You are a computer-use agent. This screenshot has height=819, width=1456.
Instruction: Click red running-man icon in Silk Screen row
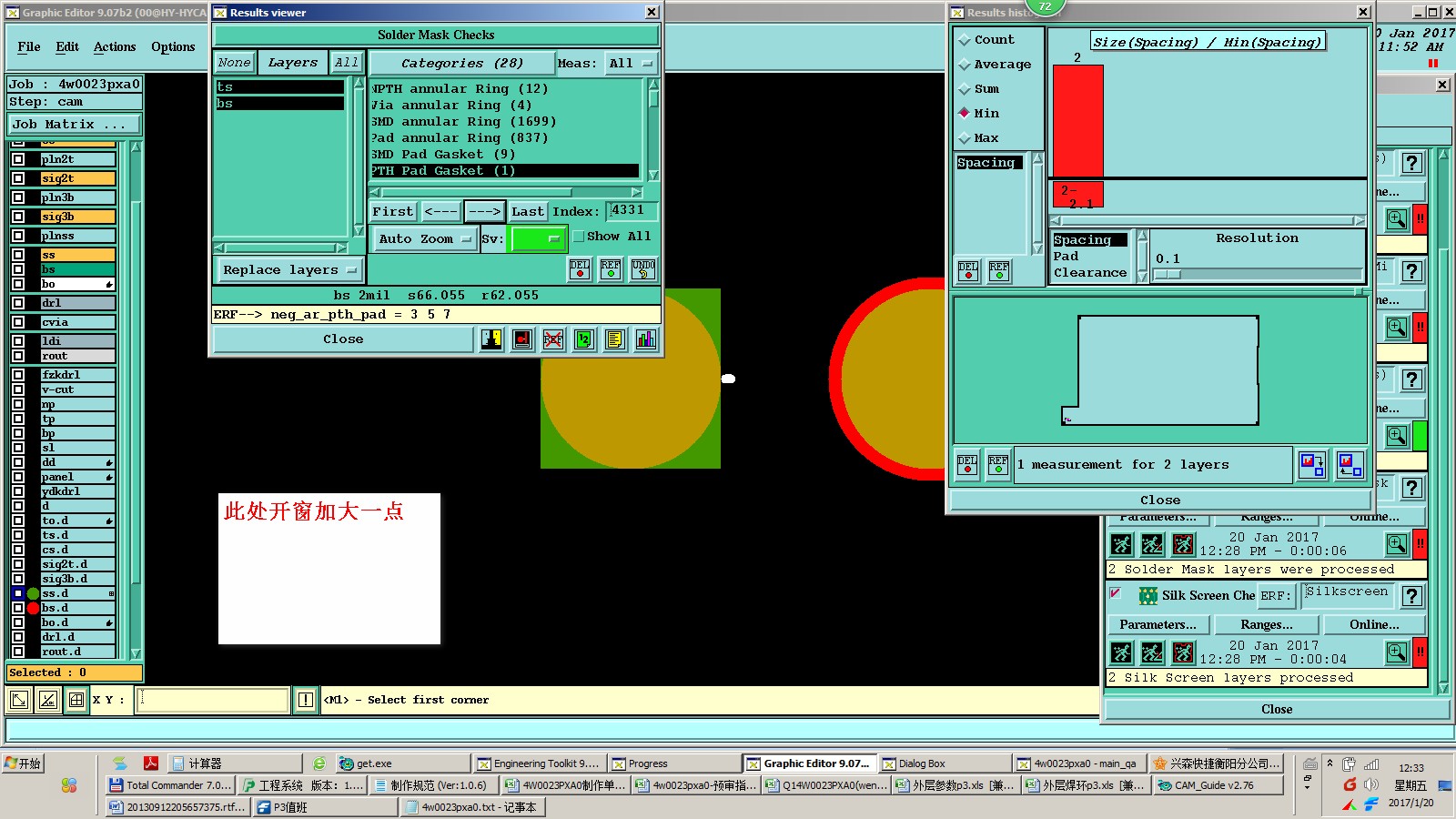1183,652
